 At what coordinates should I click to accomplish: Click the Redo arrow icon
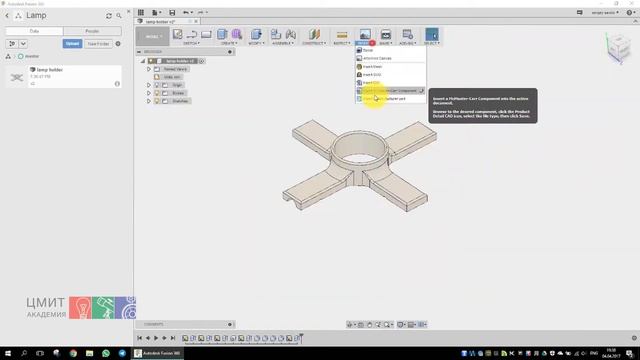pyautogui.click(x=200, y=13)
